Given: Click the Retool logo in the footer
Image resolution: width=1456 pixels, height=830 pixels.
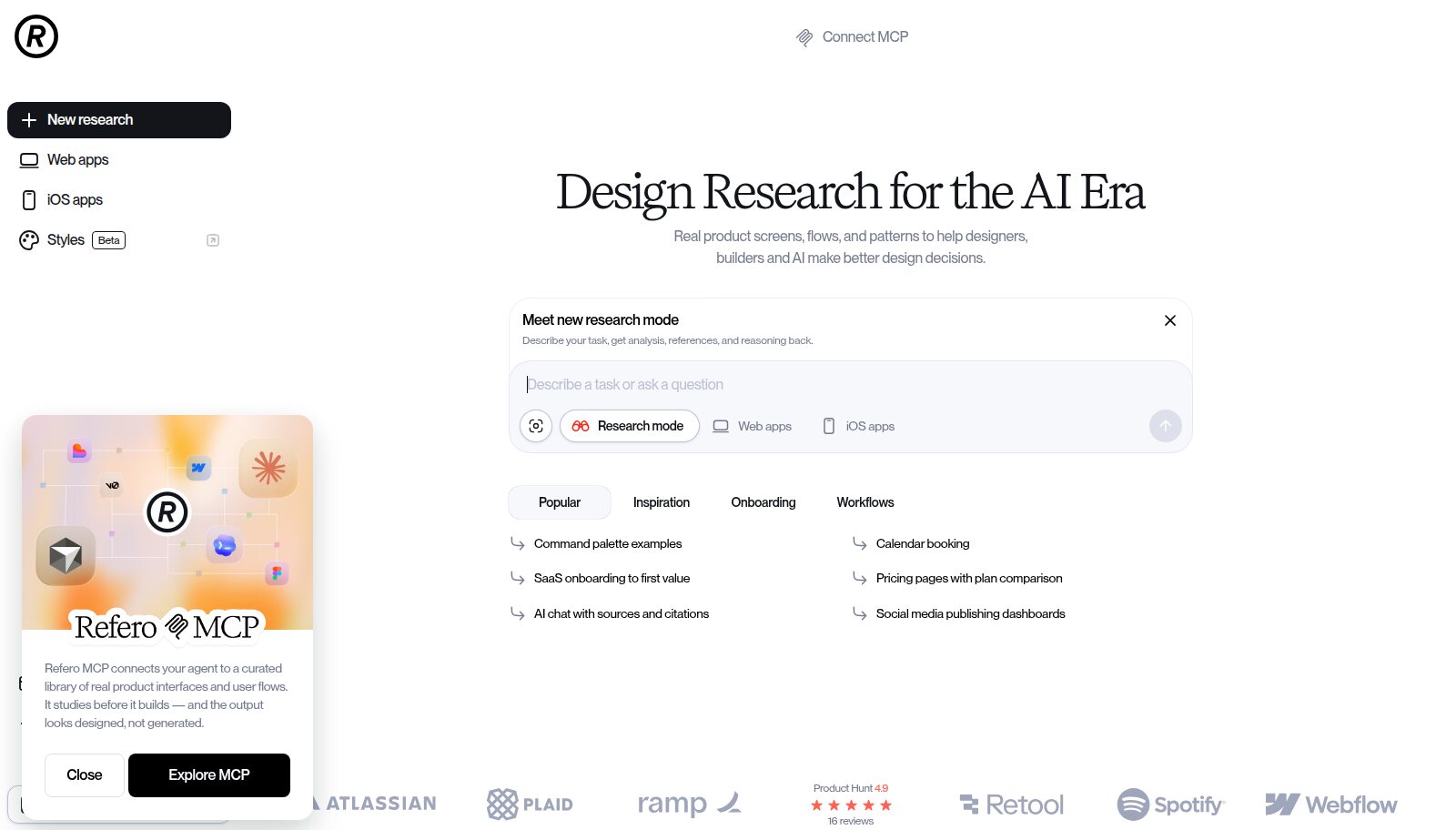Looking at the screenshot, I should 1012,805.
